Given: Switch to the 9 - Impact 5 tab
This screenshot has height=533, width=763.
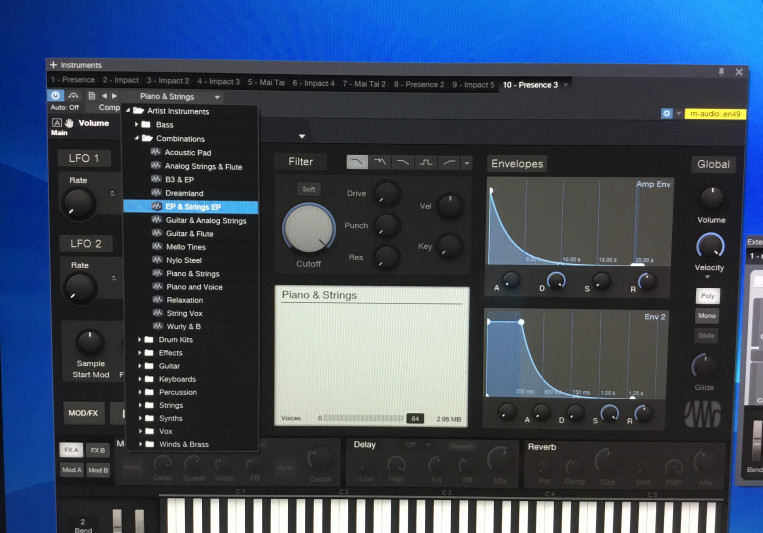Looking at the screenshot, I should pyautogui.click(x=473, y=85).
